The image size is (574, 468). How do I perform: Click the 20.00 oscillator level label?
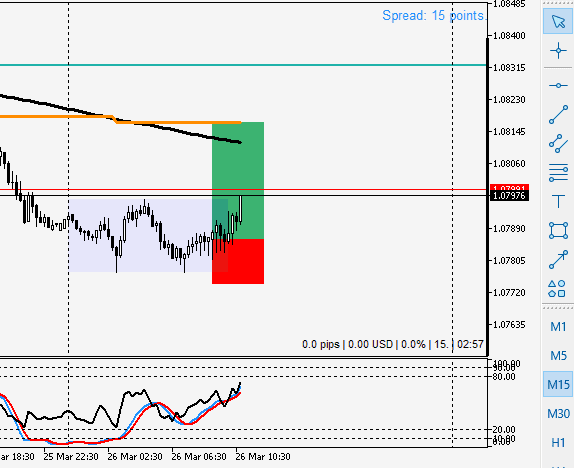pyautogui.click(x=504, y=429)
